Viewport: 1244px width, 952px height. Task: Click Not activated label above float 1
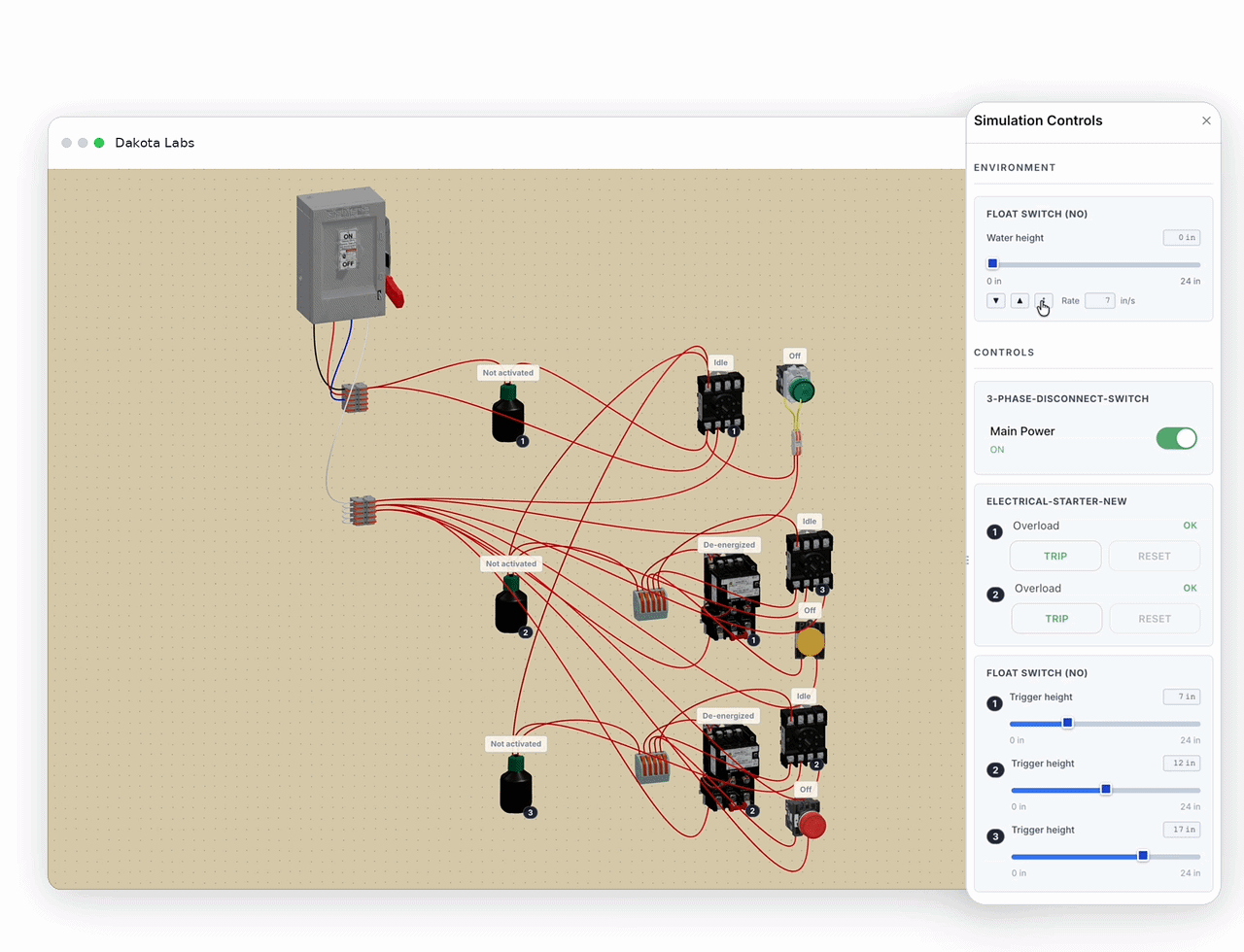(508, 373)
